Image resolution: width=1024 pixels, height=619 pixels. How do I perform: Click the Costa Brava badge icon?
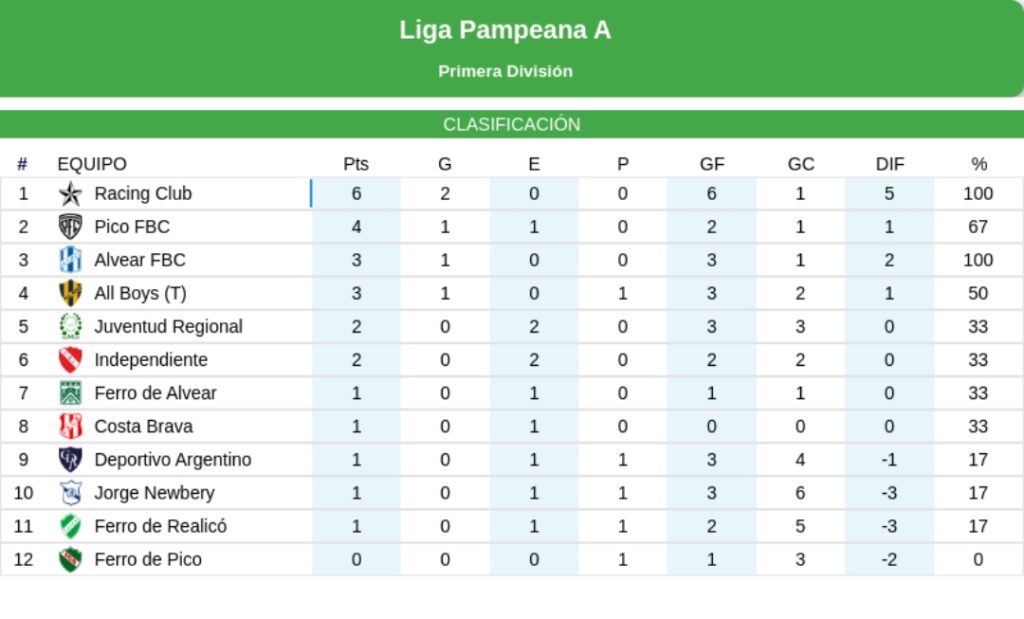[x=70, y=426]
